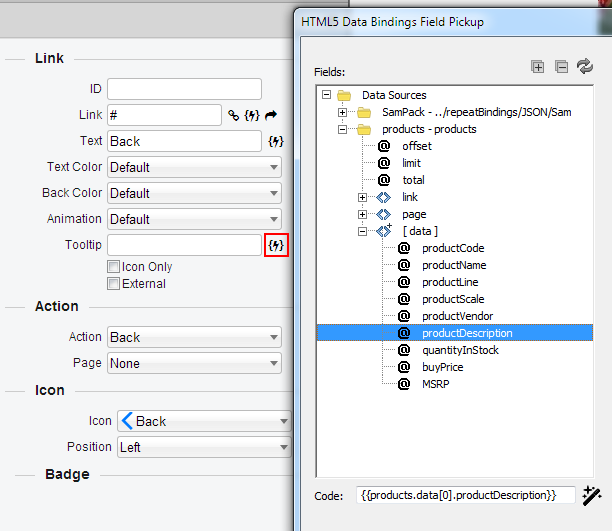Screen dimensions: 612x531
Task: Open the Animation dropdown
Action: (x=194, y=219)
